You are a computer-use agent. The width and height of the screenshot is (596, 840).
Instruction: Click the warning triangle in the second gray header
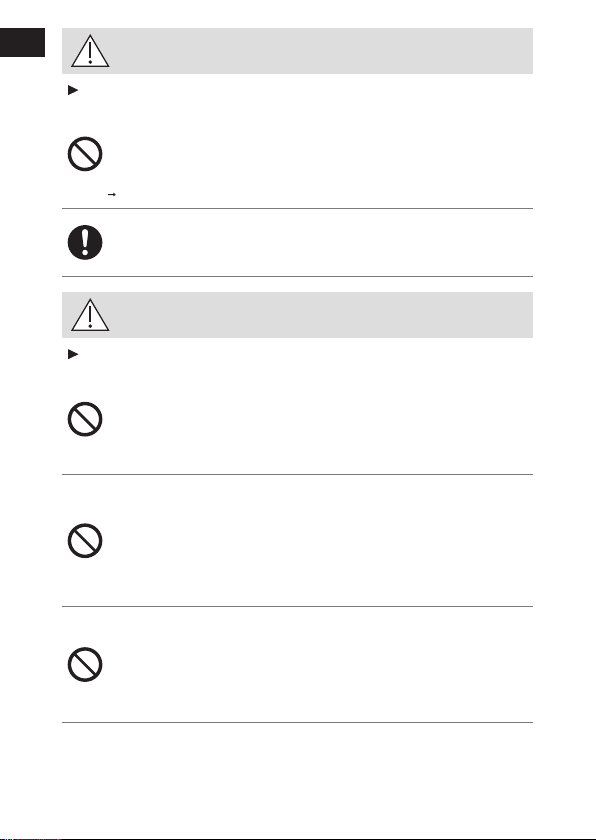[90, 315]
